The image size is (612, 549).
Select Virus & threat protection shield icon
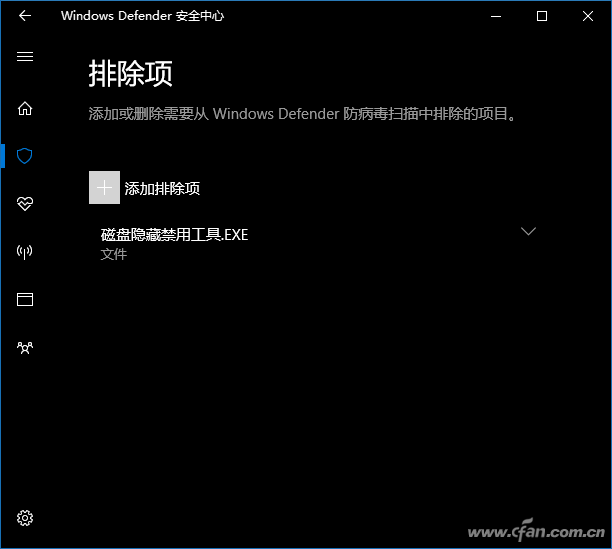pyautogui.click(x=25, y=156)
